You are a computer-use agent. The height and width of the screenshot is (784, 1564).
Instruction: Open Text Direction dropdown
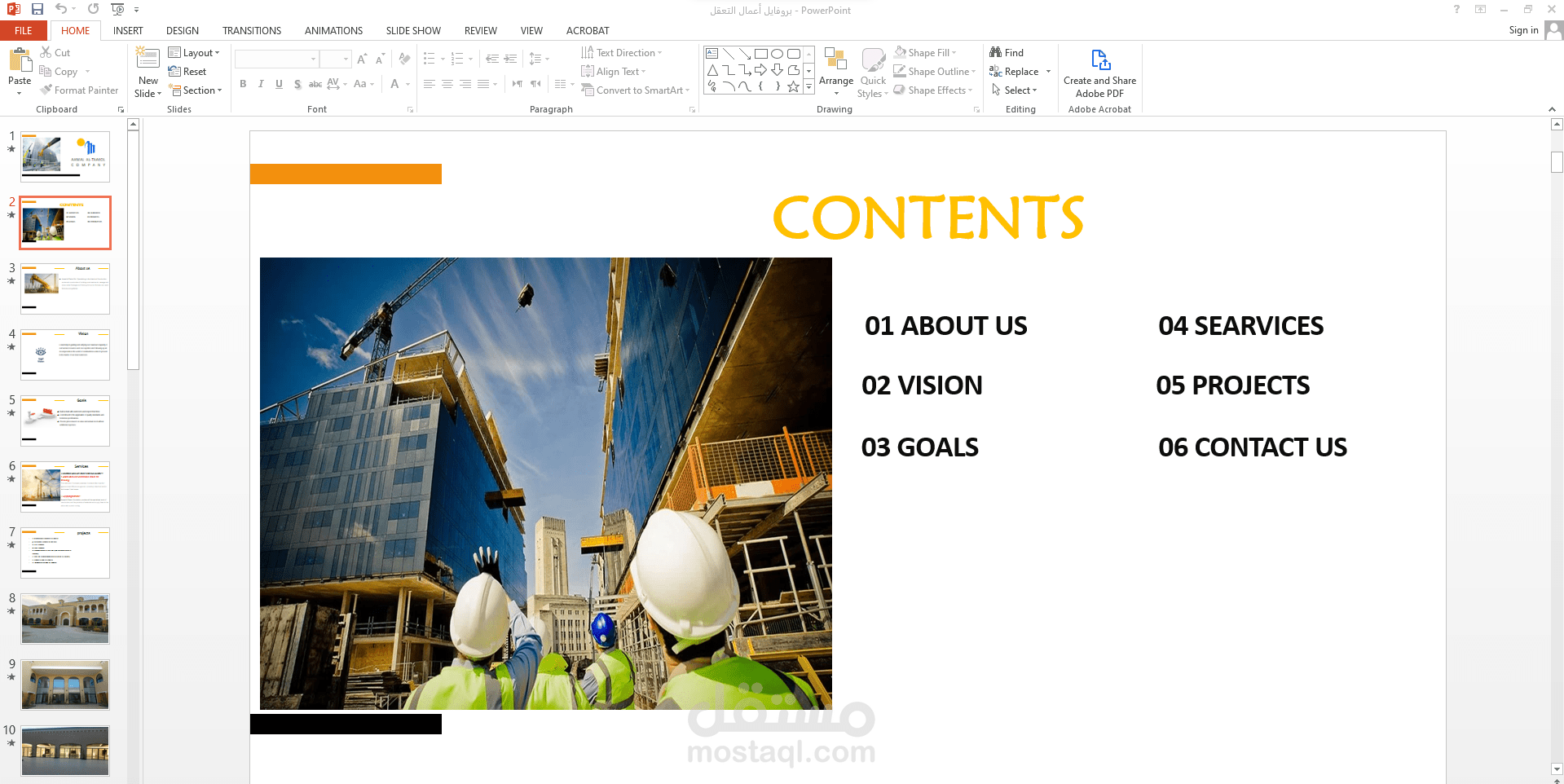[621, 53]
